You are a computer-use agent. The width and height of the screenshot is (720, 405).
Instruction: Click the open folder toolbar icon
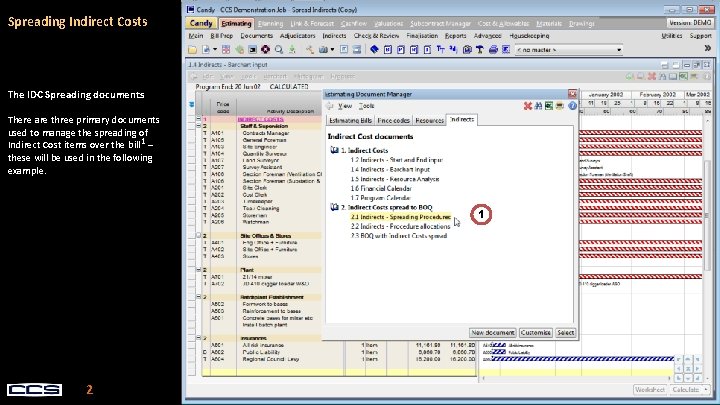[192, 50]
